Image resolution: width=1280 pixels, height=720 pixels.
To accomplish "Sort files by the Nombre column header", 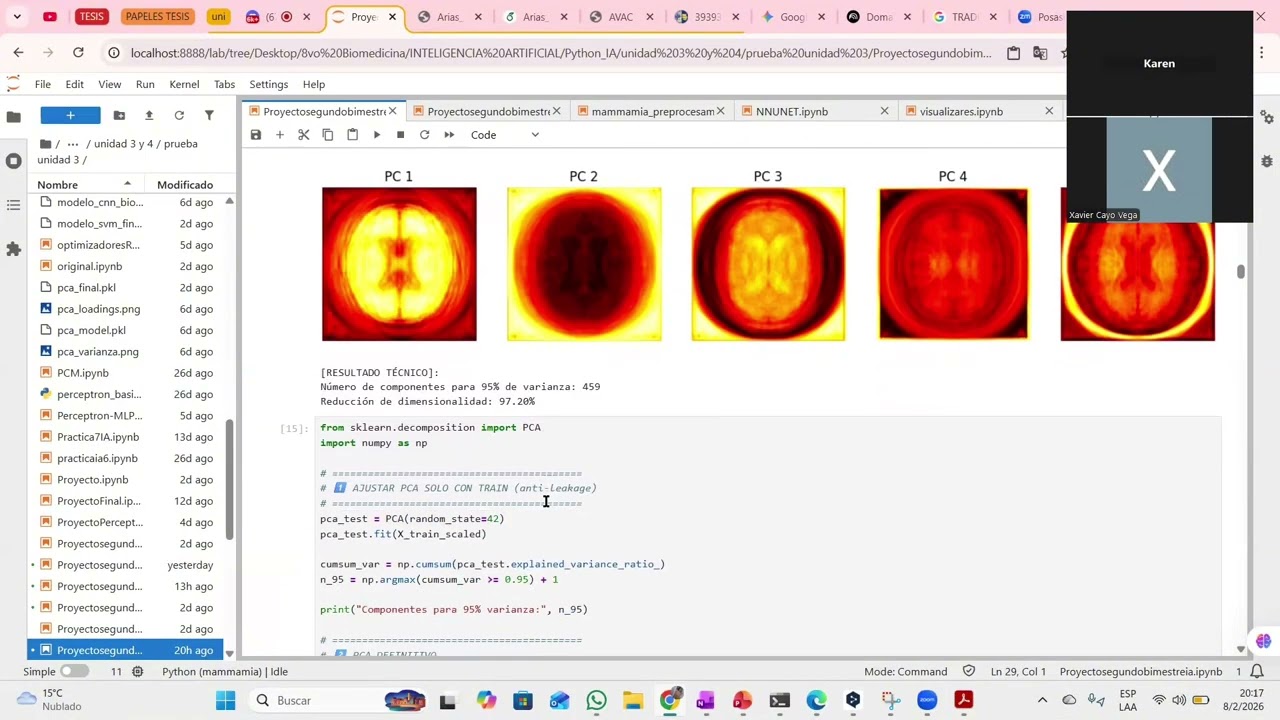I will coord(84,185).
